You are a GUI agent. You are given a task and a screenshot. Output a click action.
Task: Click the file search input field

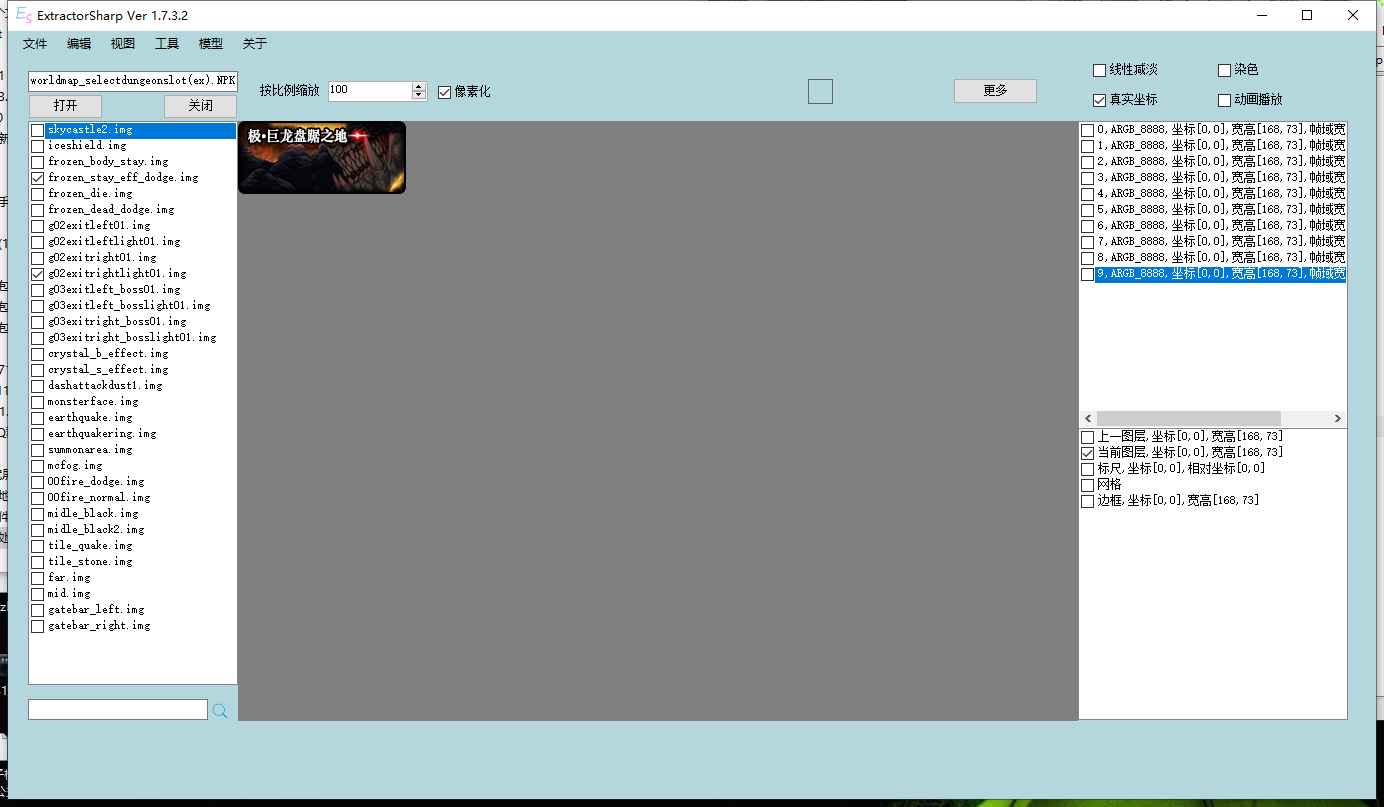pos(118,709)
